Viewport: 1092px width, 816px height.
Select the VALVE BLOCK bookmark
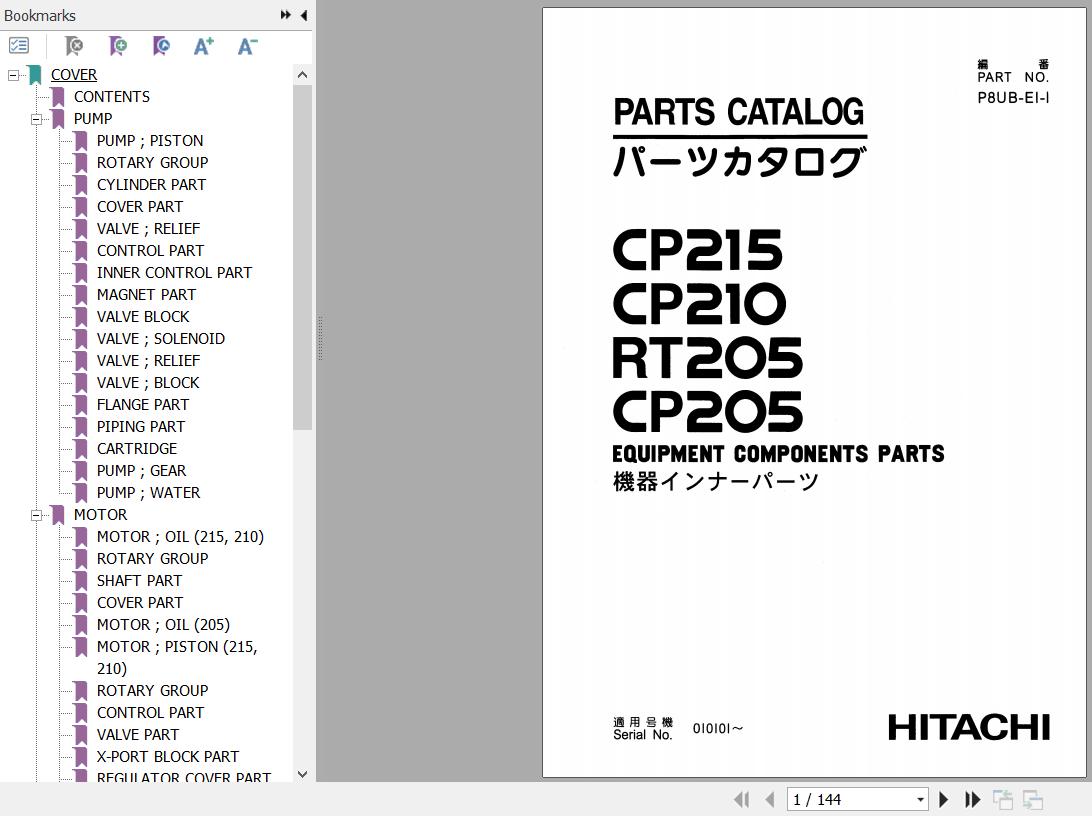coord(143,317)
